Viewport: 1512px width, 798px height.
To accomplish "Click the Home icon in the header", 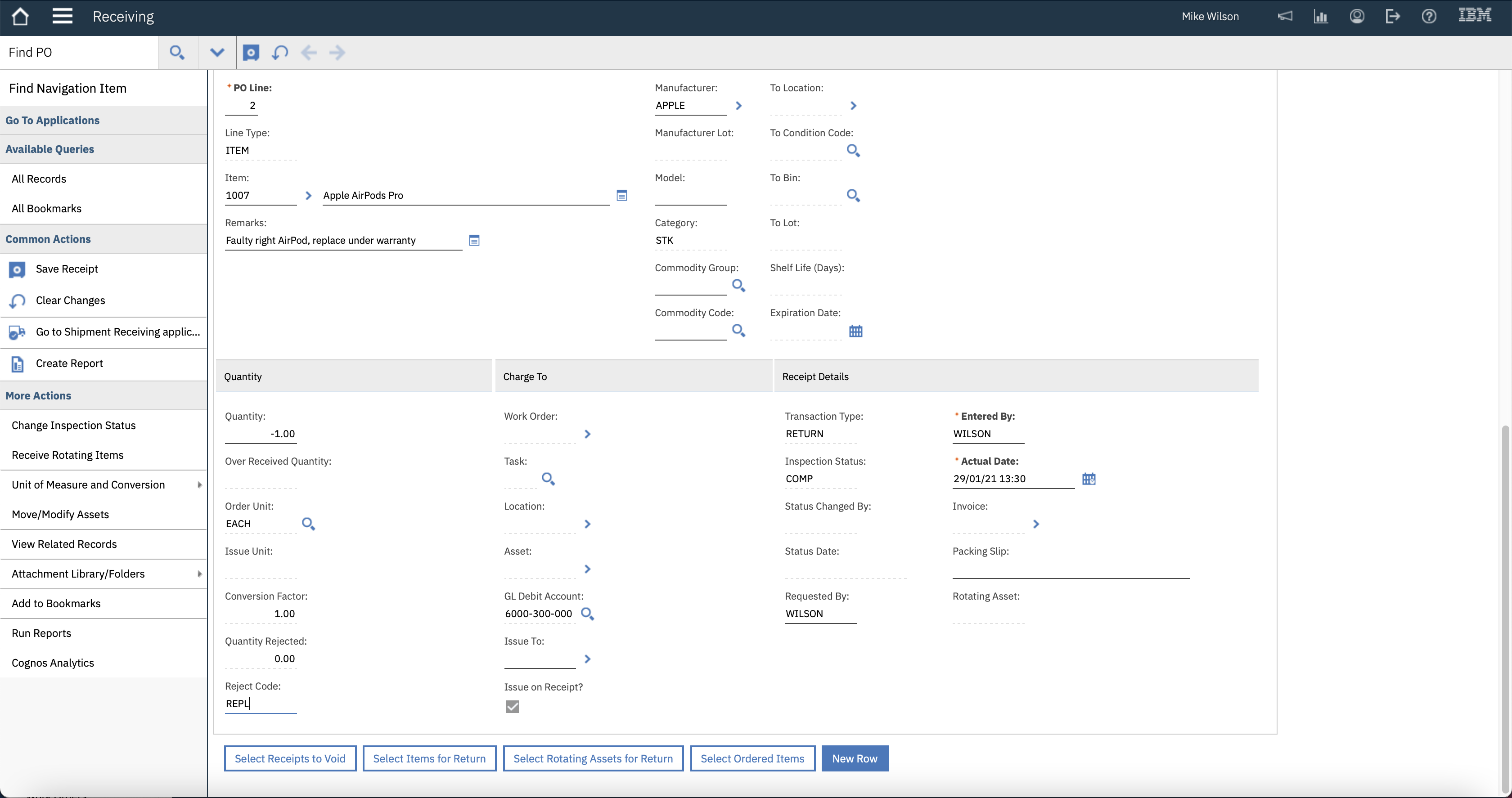I will [x=20, y=17].
